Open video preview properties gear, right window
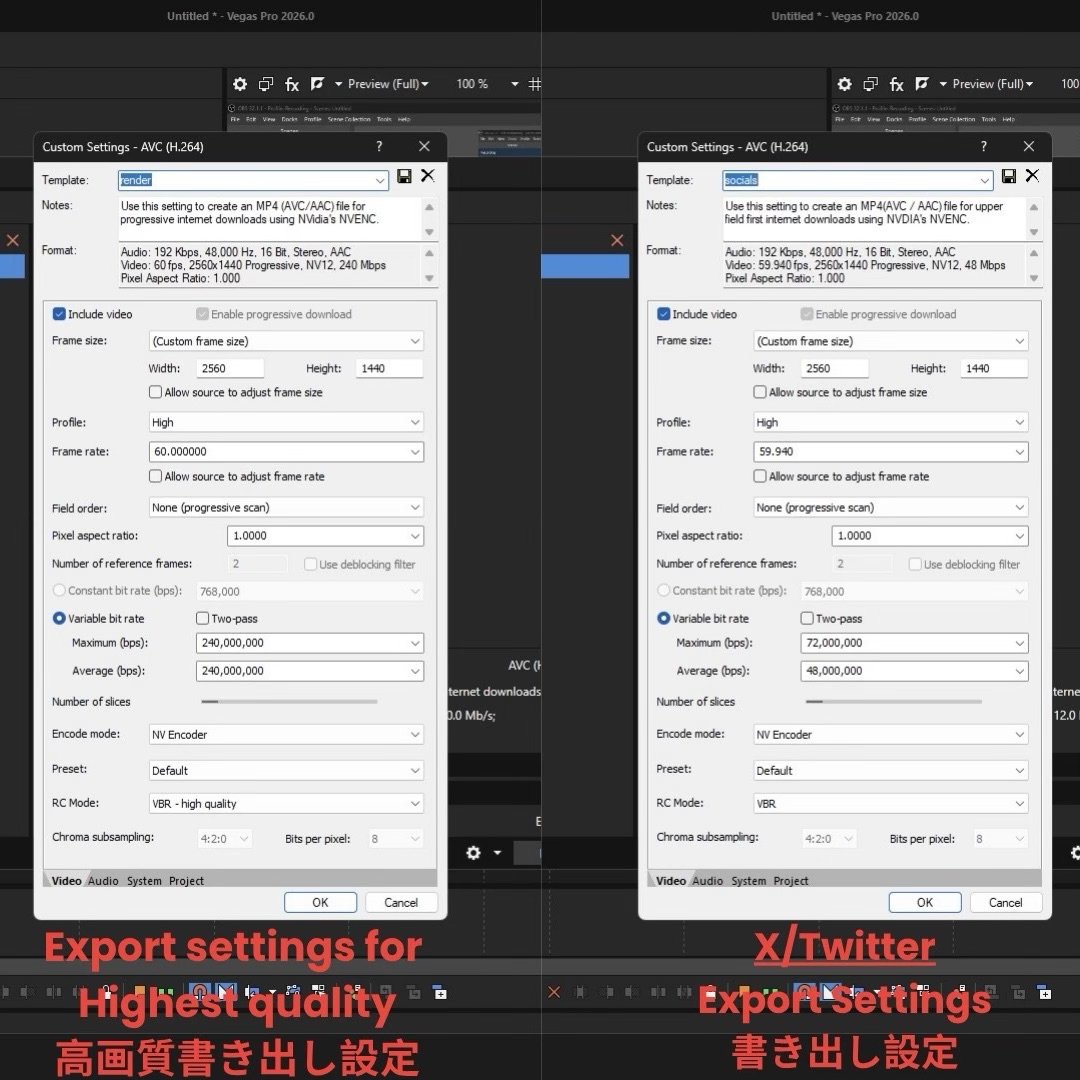 (844, 84)
